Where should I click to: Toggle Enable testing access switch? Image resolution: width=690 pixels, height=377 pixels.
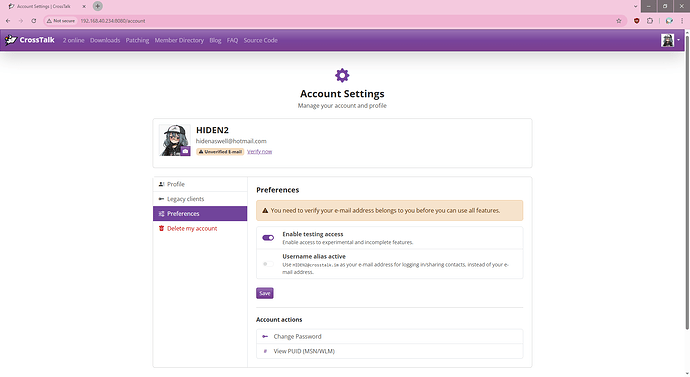(x=268, y=238)
